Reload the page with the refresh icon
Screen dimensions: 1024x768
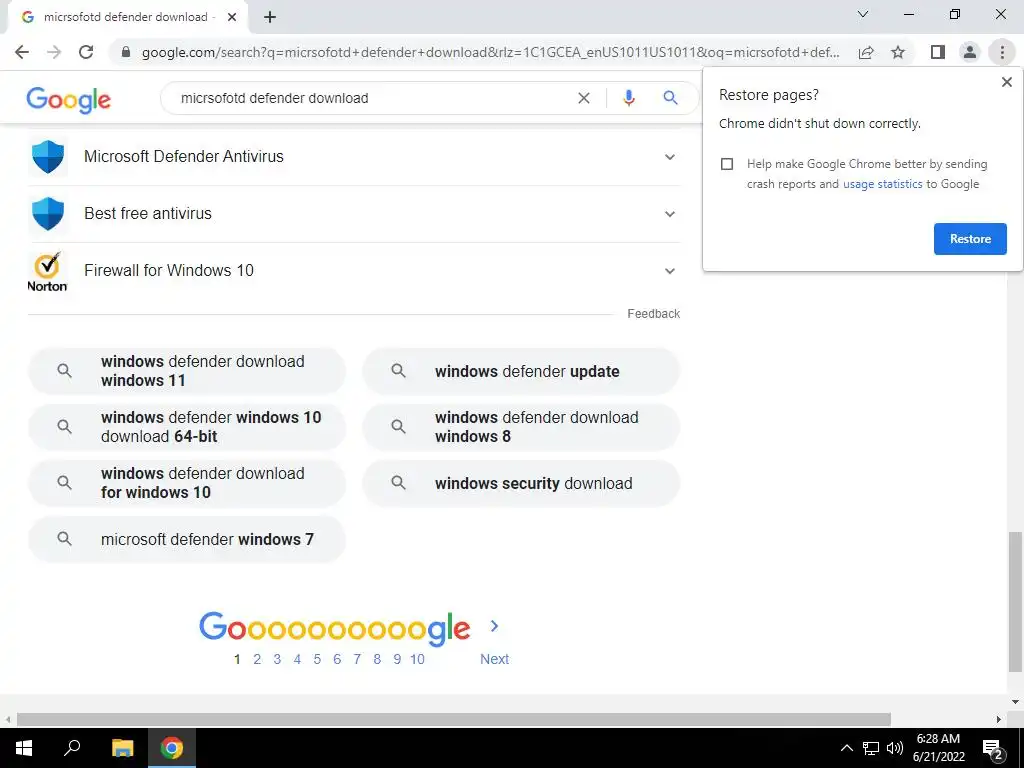point(86,52)
